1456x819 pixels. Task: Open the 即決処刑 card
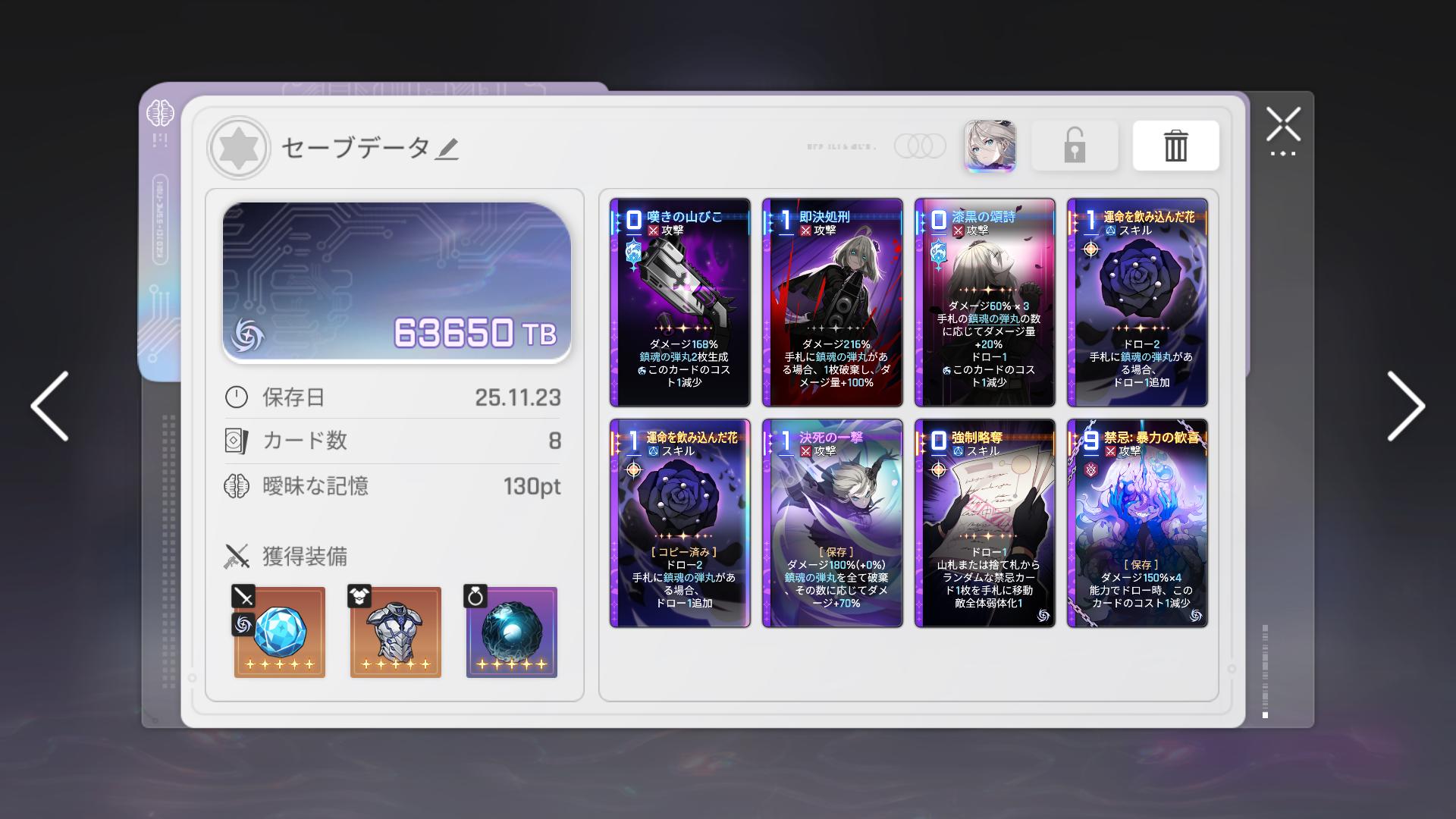tap(833, 303)
